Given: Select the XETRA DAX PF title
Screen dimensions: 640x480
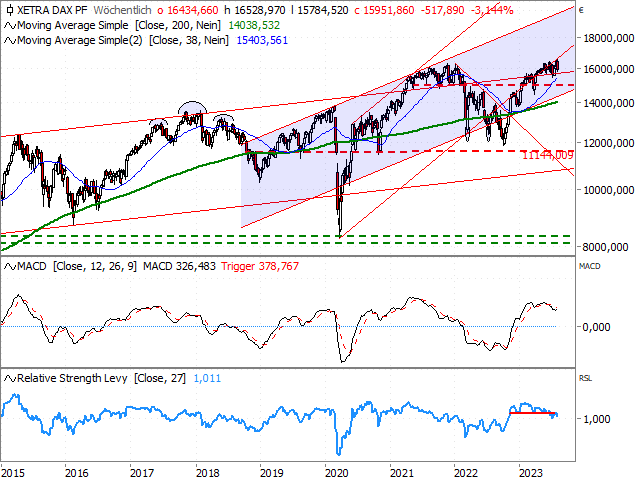Looking at the screenshot, I should [52, 10].
